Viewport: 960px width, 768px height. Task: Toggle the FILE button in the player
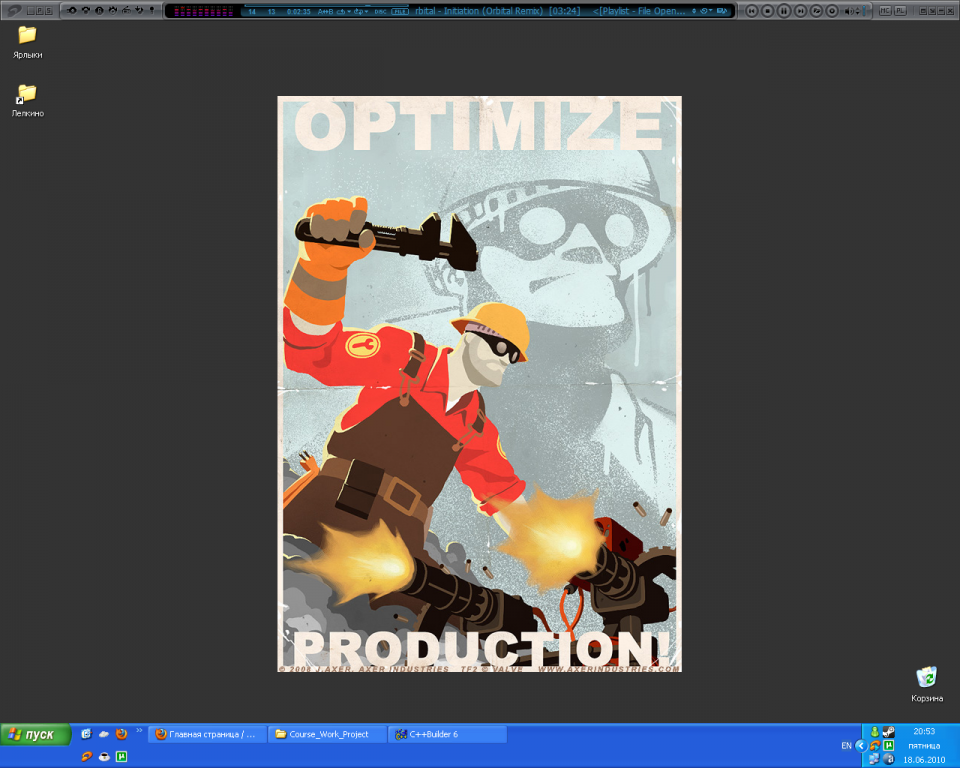pos(400,12)
